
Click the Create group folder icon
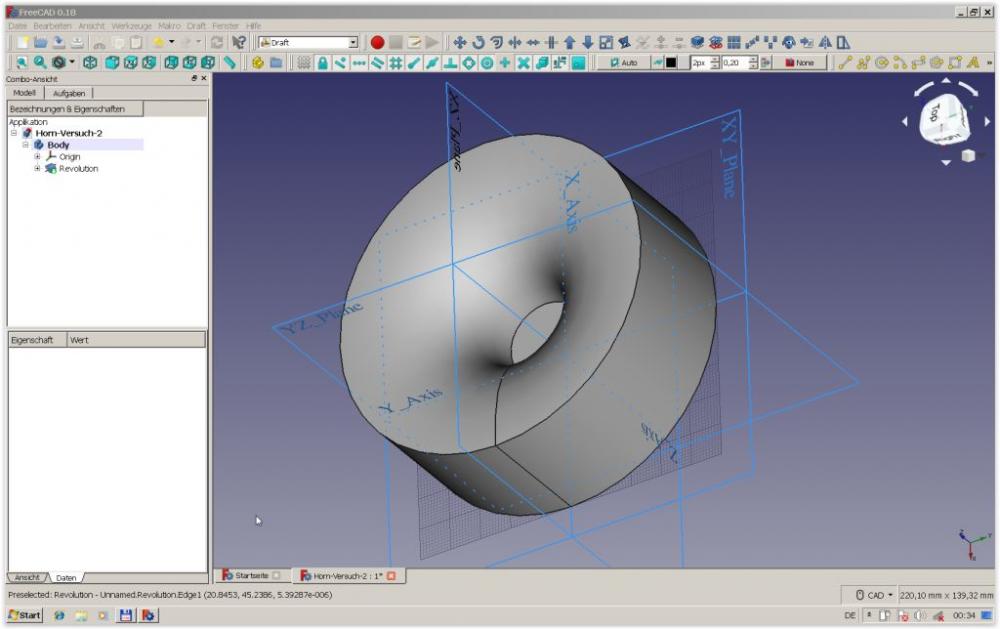276,63
